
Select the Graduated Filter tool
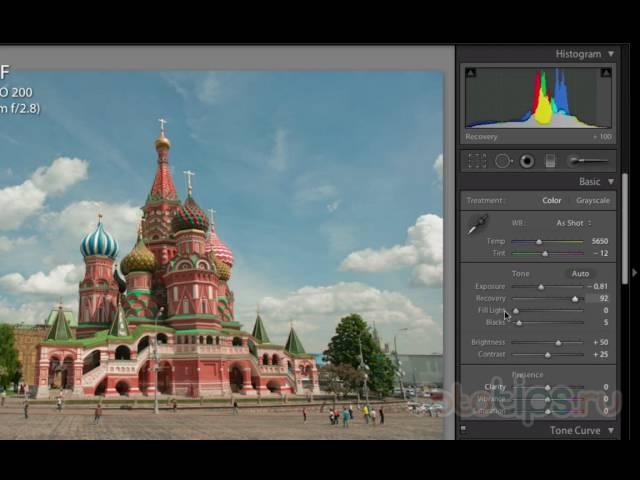coord(550,161)
